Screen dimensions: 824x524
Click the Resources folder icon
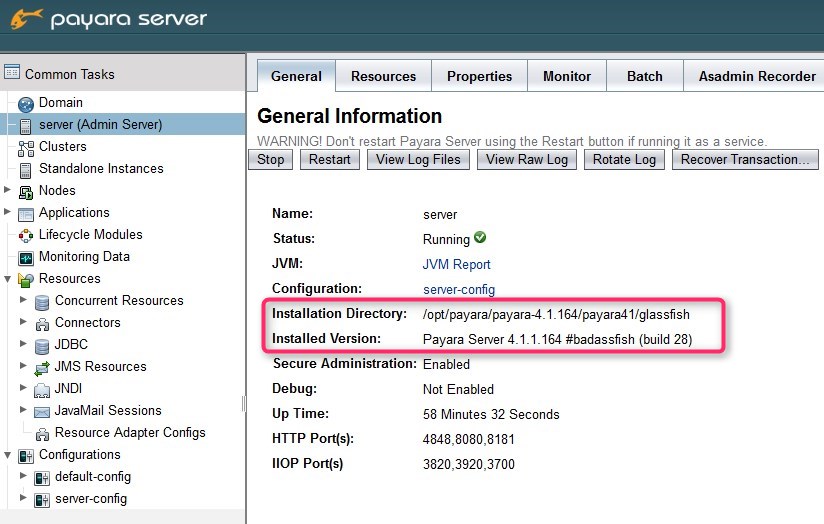click(x=26, y=280)
